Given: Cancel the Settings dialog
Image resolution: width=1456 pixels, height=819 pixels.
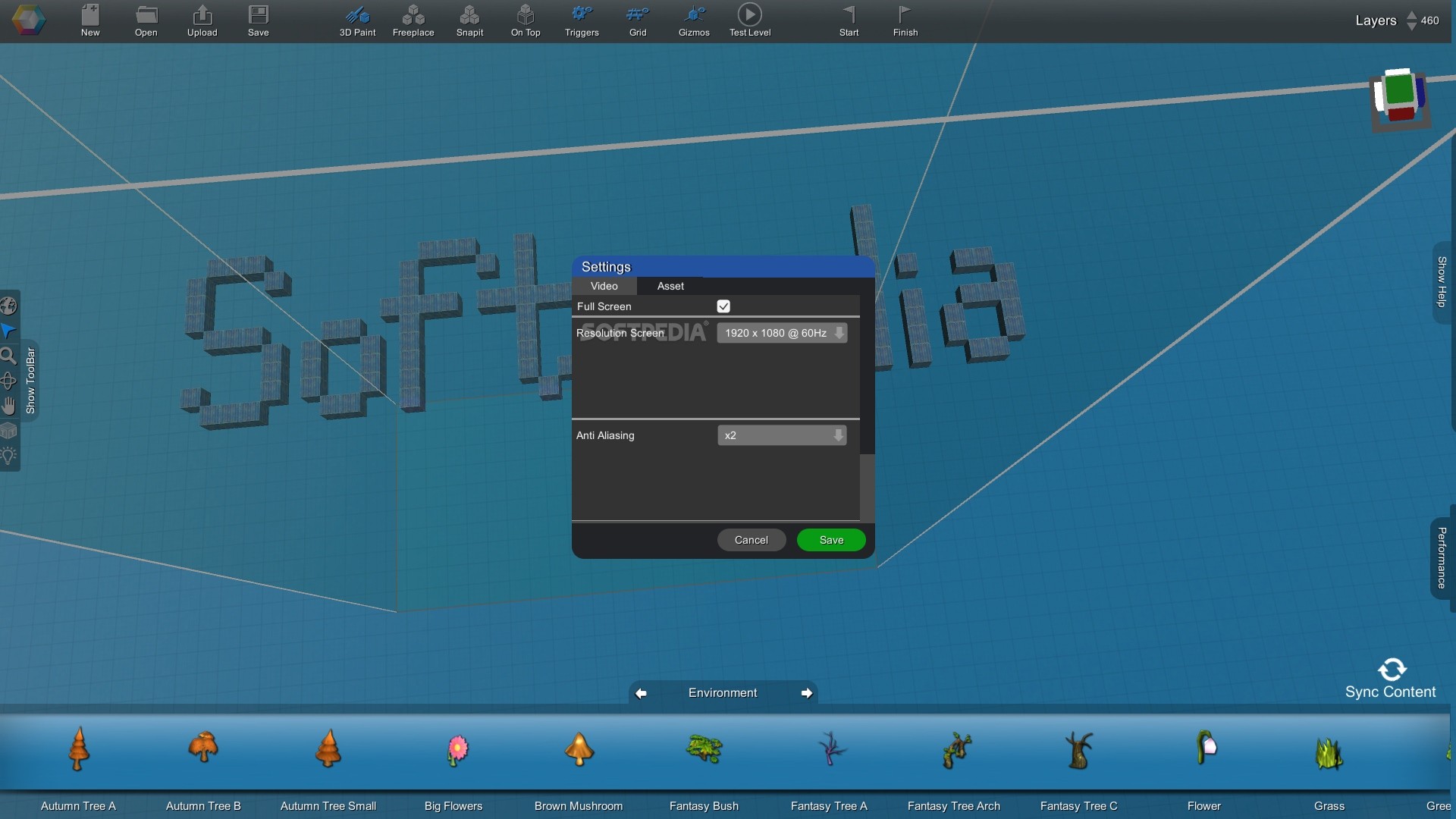Looking at the screenshot, I should point(752,540).
